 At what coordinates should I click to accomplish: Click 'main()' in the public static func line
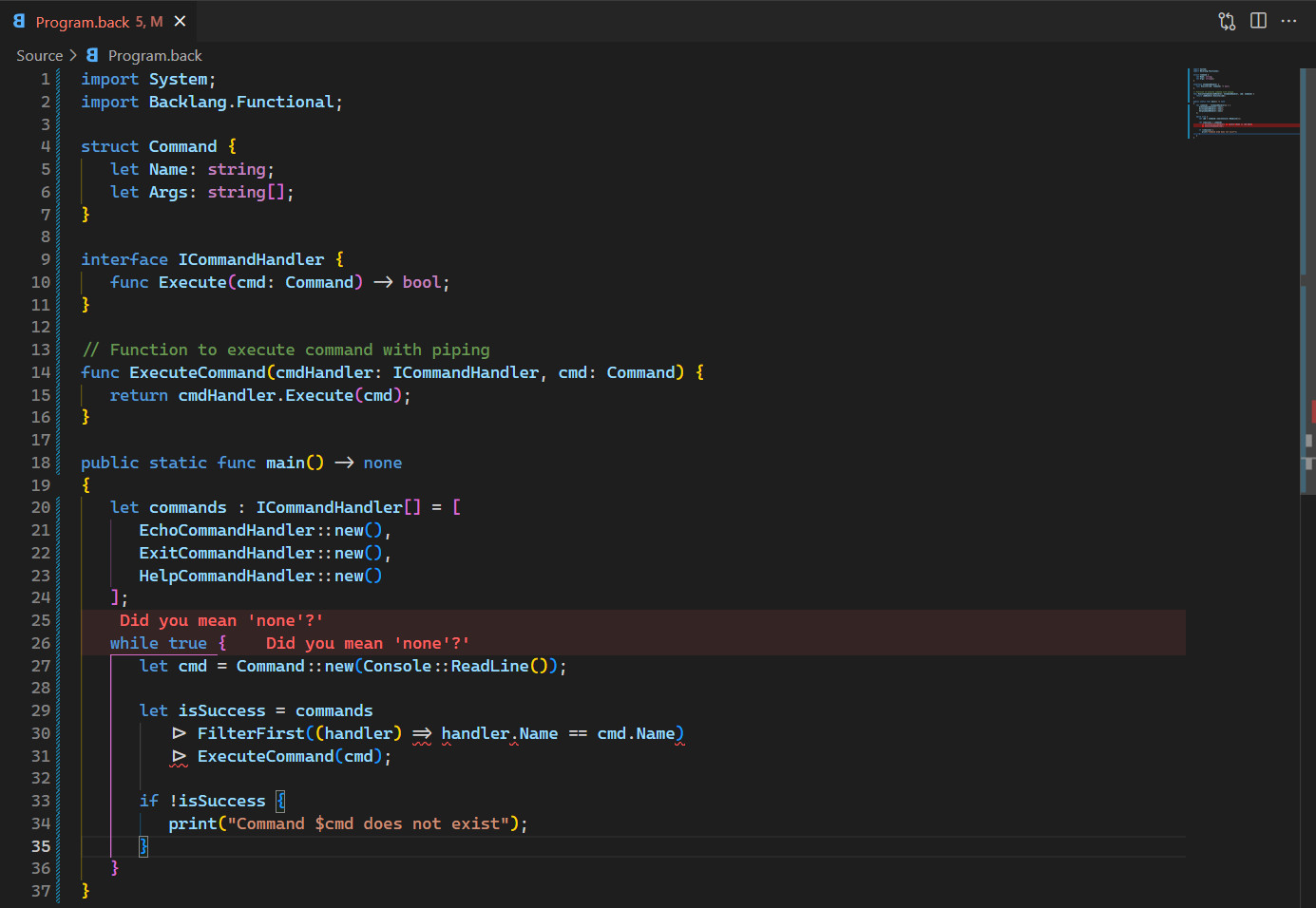tap(295, 463)
